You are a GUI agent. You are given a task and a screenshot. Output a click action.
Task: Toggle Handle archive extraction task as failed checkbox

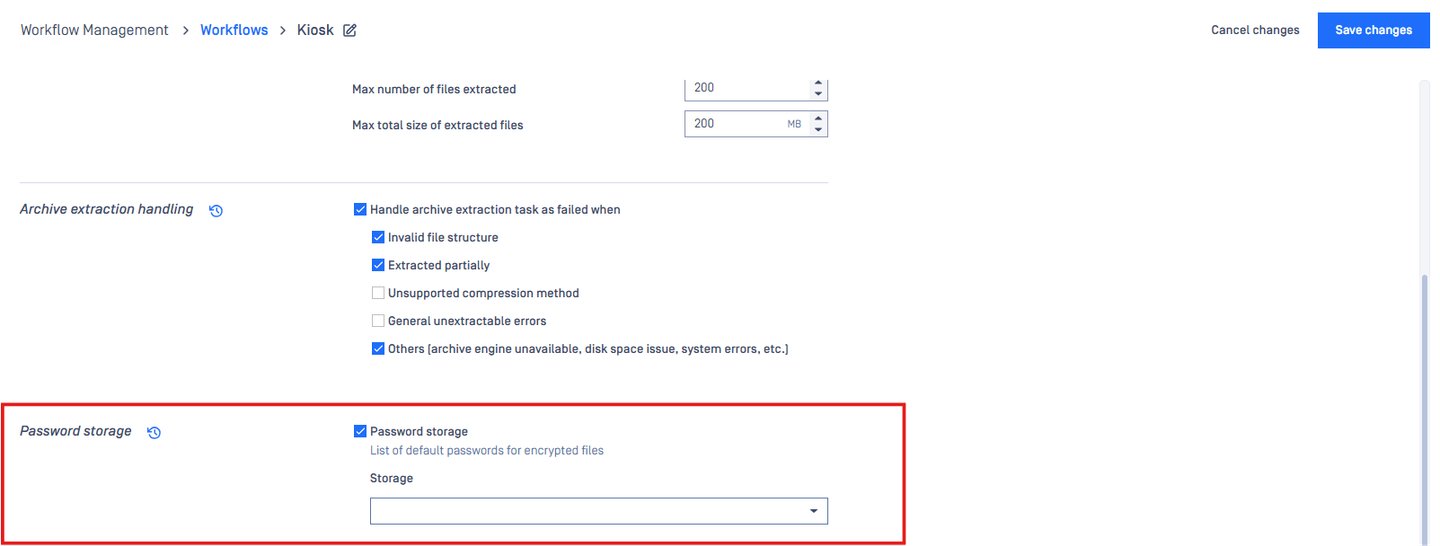click(x=360, y=210)
